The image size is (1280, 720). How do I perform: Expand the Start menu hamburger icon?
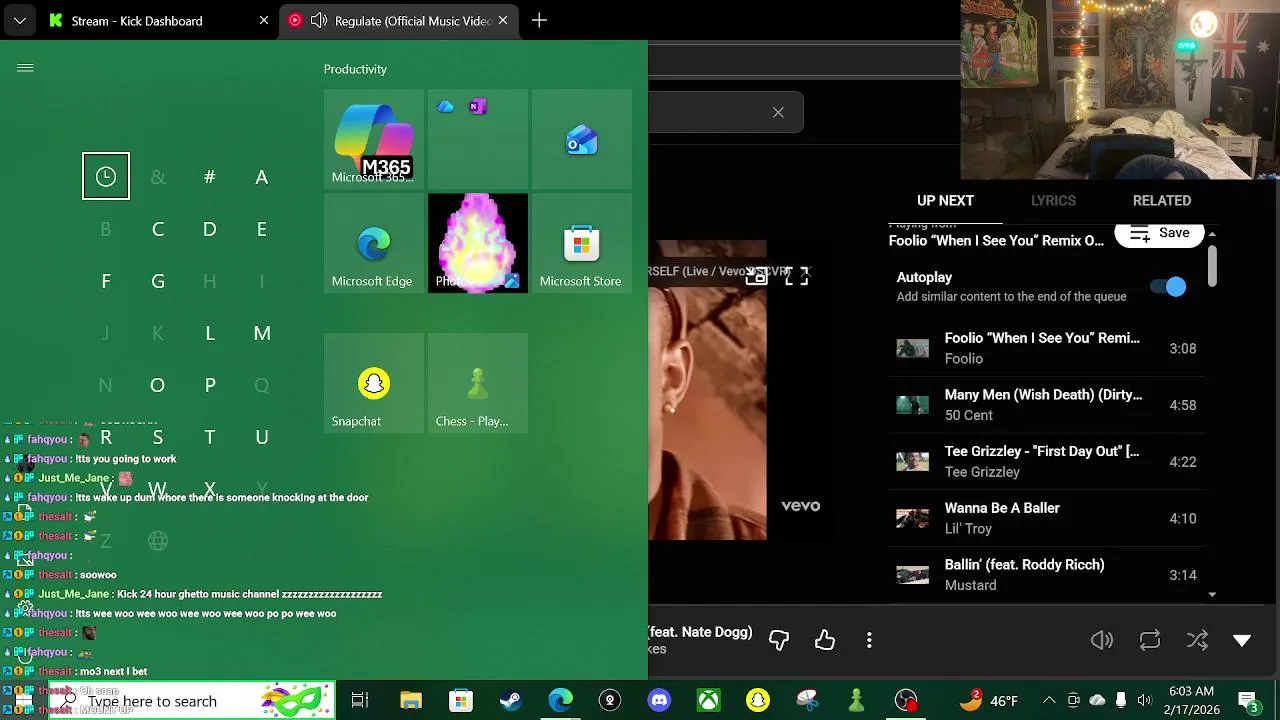tap(25, 68)
